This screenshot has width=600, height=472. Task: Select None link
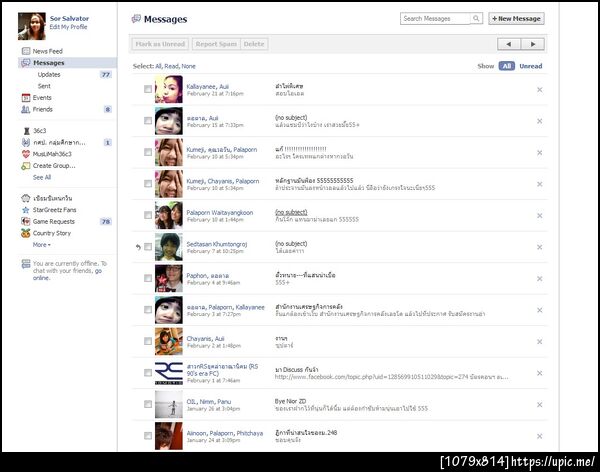(x=188, y=66)
